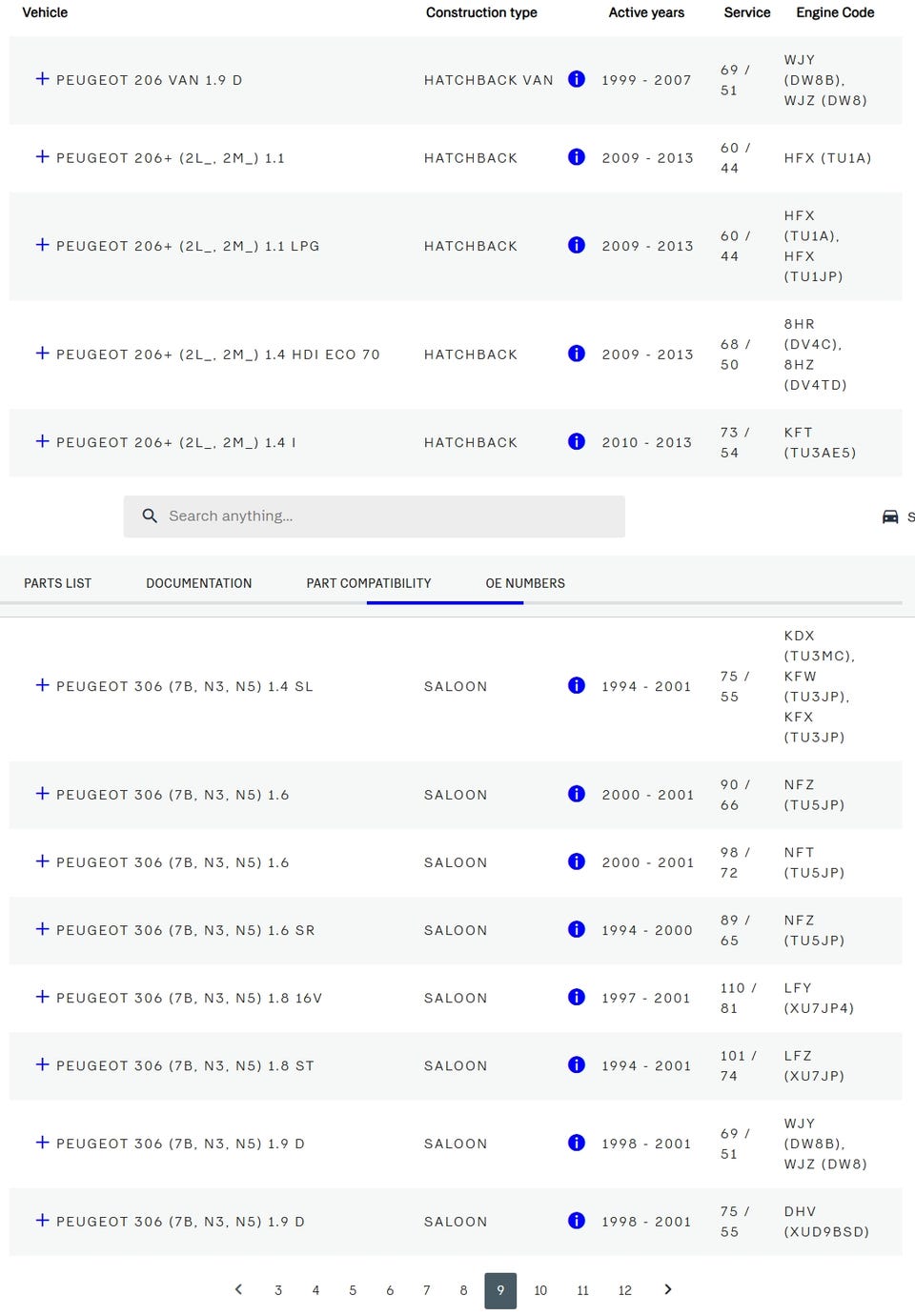Click info icon on 206+ 1.1 LPG row
The width and height of the screenshot is (915, 1316).
pyautogui.click(x=577, y=245)
